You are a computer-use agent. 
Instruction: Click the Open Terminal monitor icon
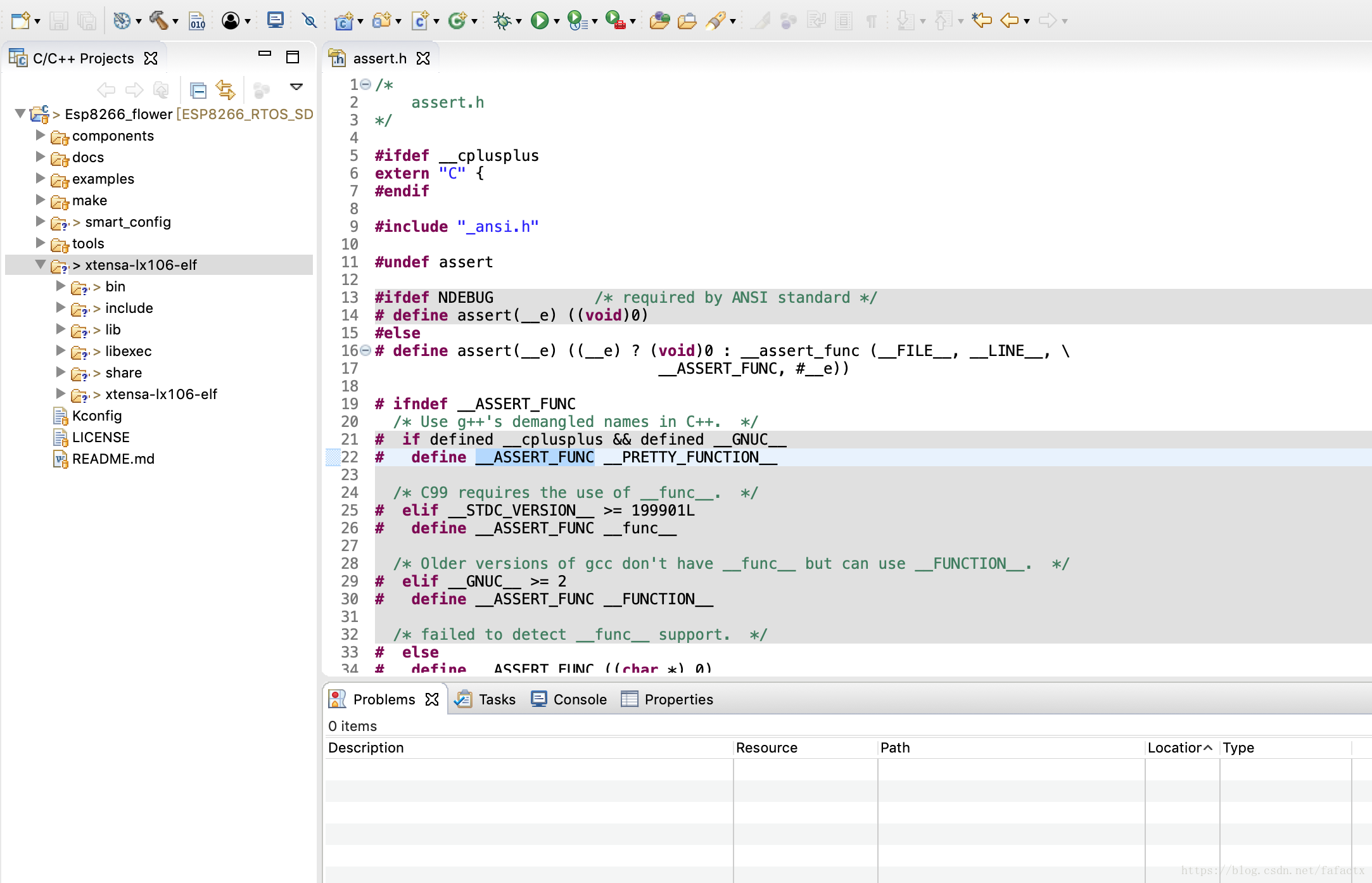[x=275, y=20]
